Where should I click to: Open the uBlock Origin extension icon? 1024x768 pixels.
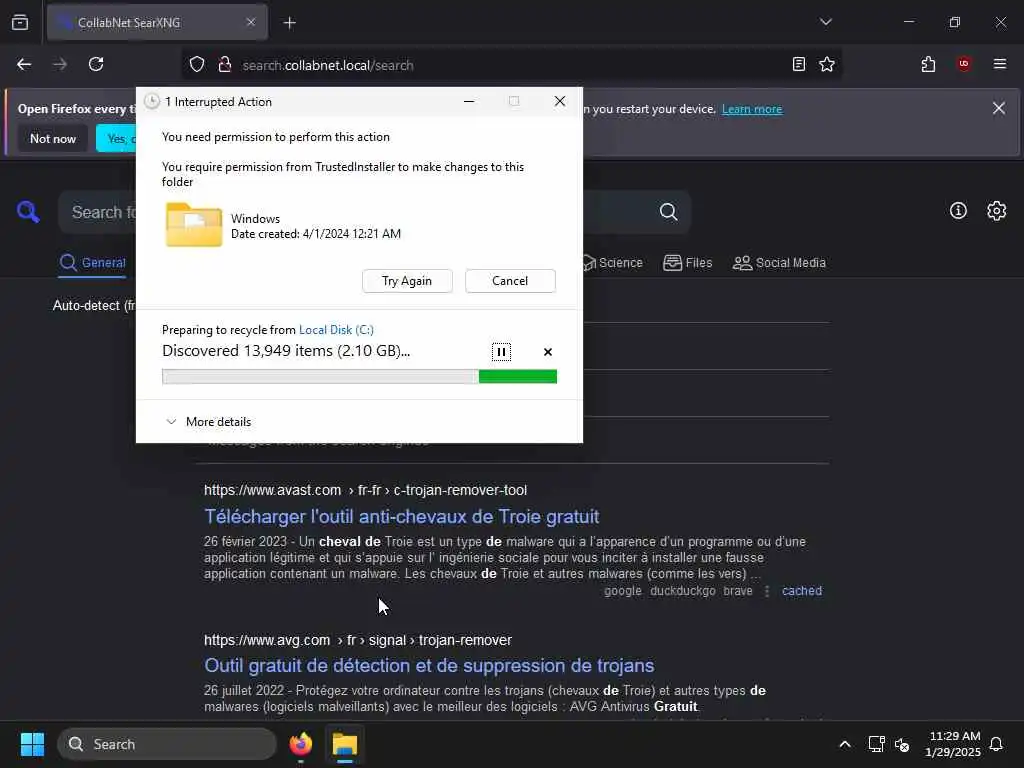point(964,64)
